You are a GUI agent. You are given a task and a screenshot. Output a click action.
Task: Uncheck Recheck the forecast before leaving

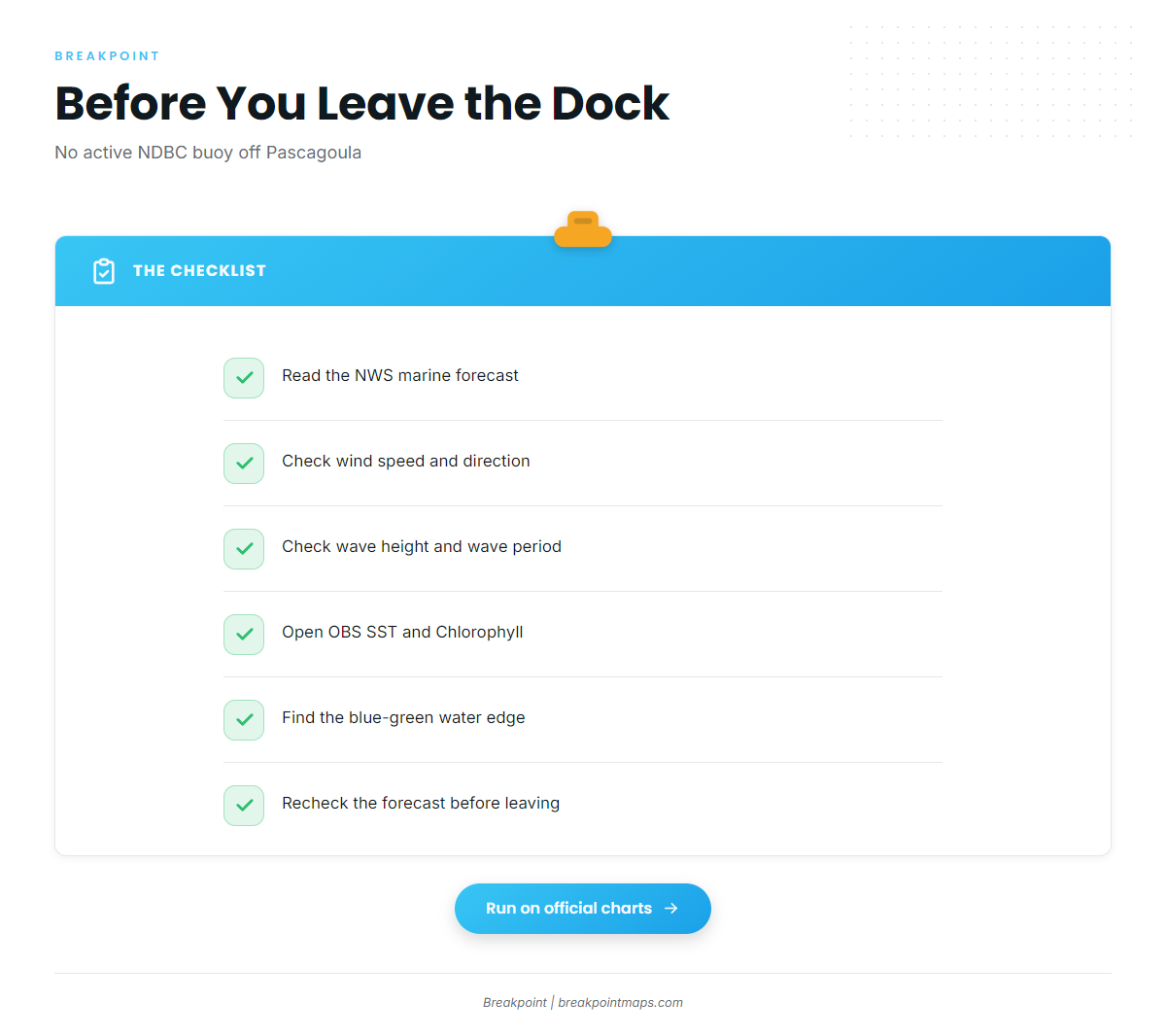click(x=244, y=806)
